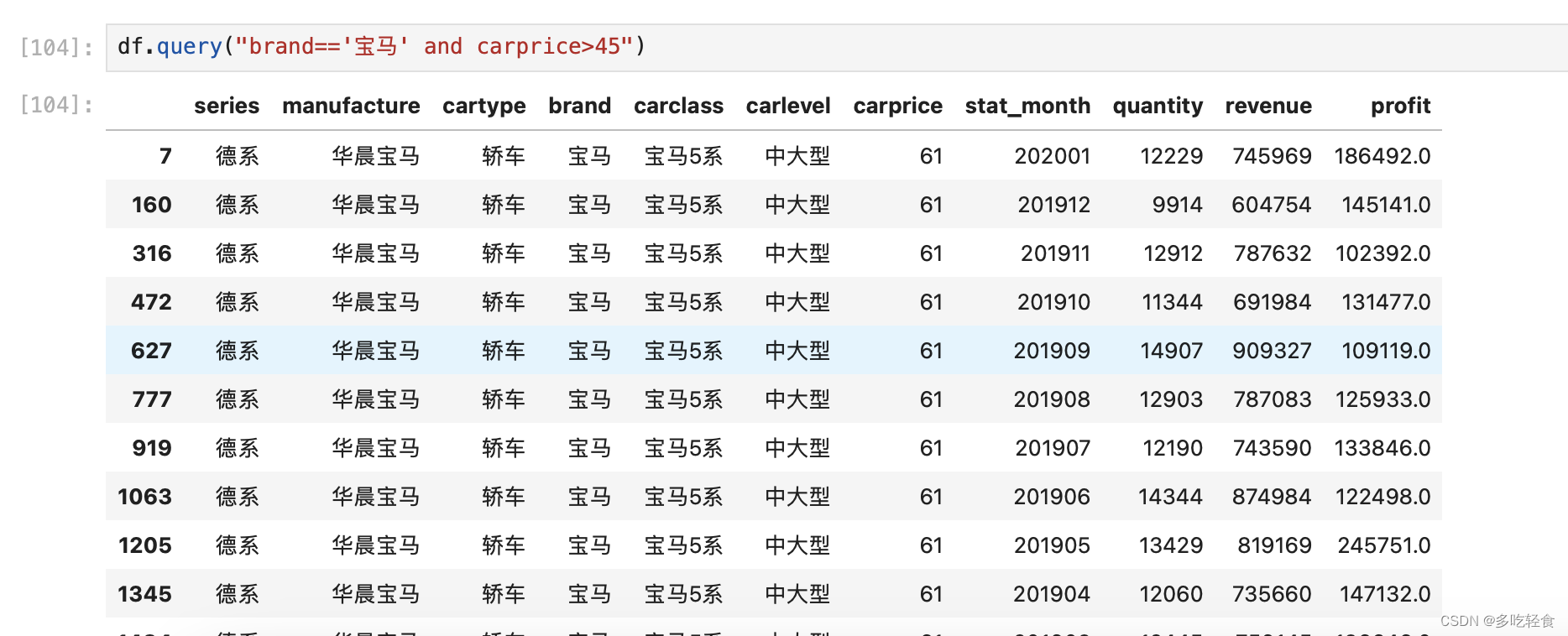Select row index 160
This screenshot has height=636, width=1568.
pos(152,205)
